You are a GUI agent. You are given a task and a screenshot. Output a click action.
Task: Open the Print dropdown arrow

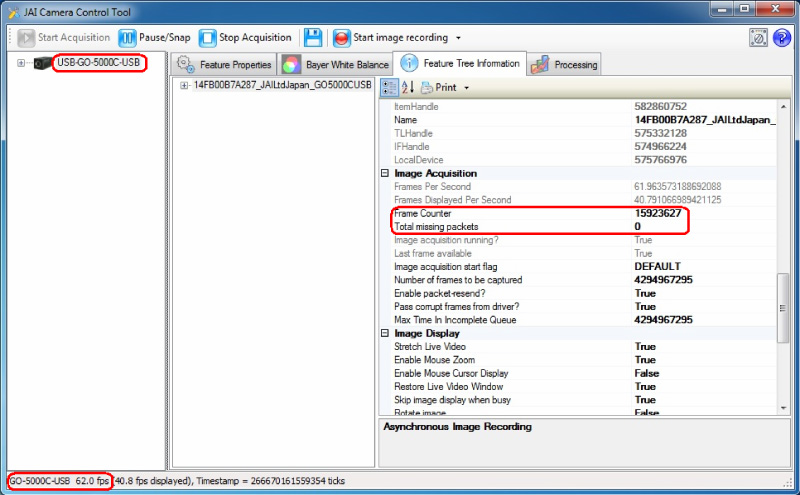(x=466, y=88)
